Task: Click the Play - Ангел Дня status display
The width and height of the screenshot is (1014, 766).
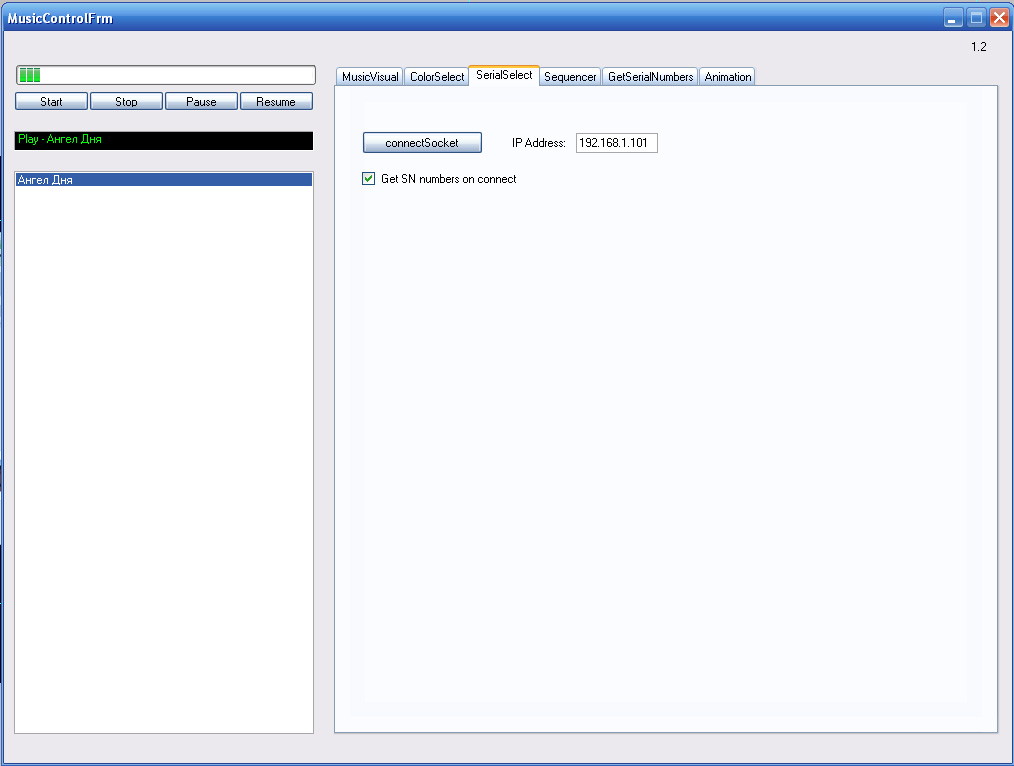Action: [x=164, y=140]
